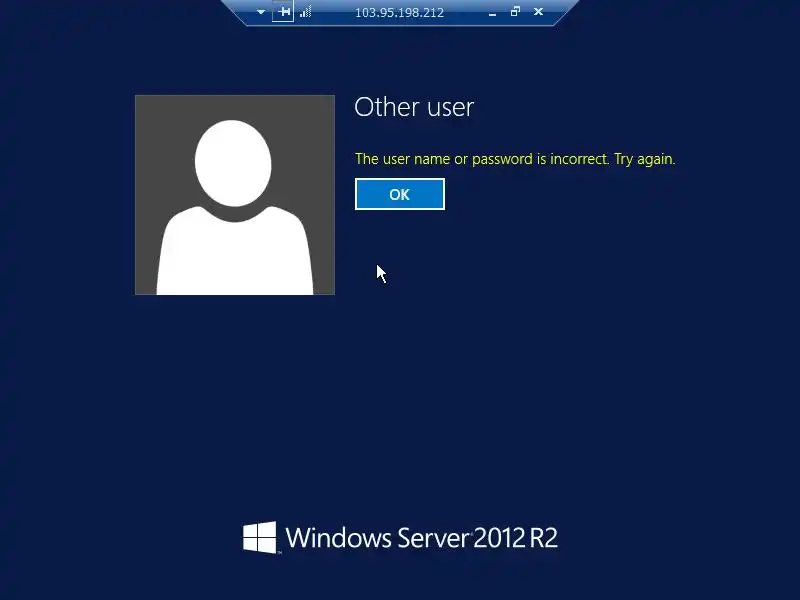Show connection quality signal bars info
This screenshot has height=600, width=800.
pos(306,12)
